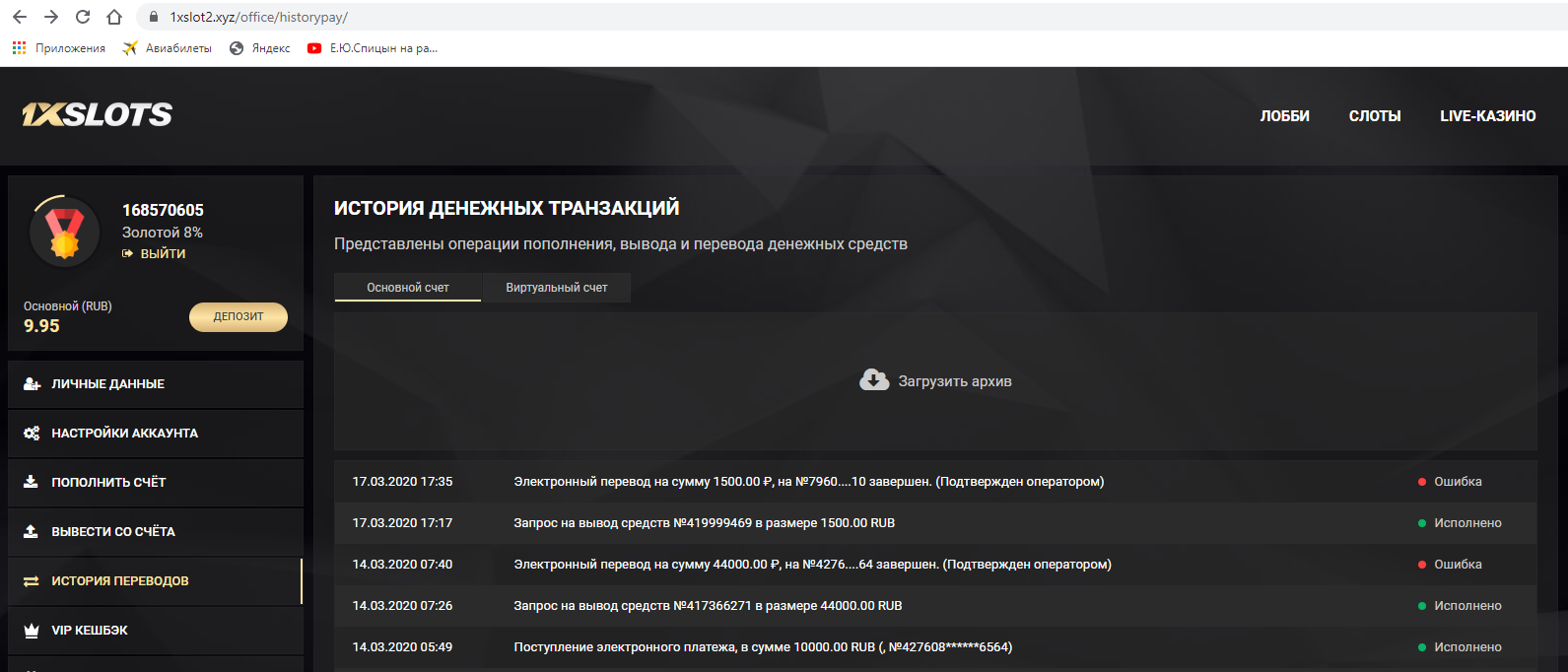Click the 1XSLOTS logo

pos(97,115)
